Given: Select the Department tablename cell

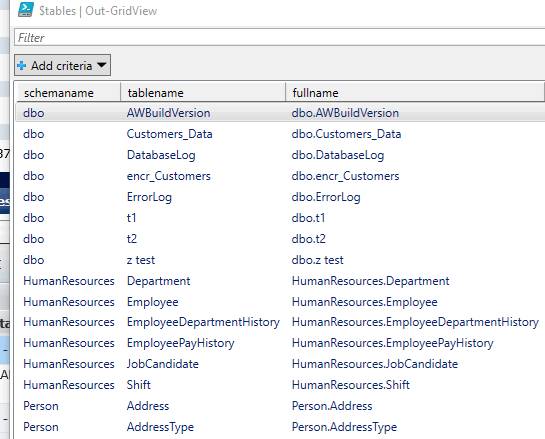Looking at the screenshot, I should click(158, 281).
